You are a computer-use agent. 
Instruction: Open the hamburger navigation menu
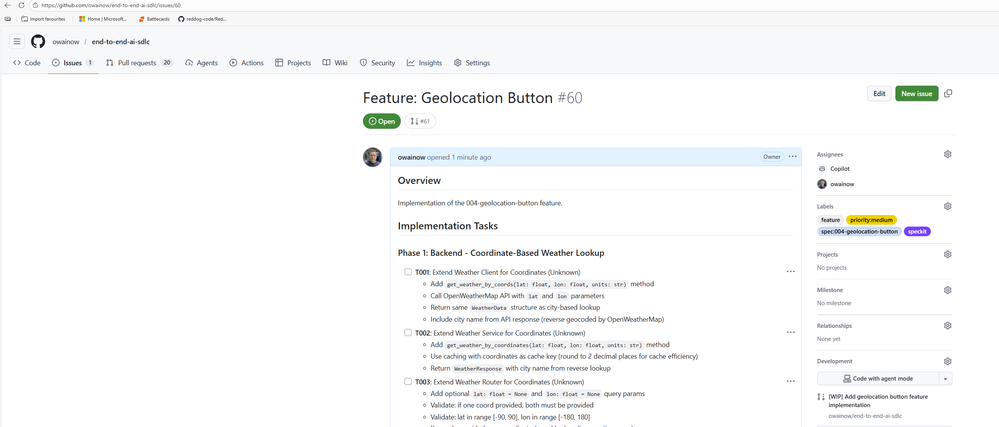[16, 41]
